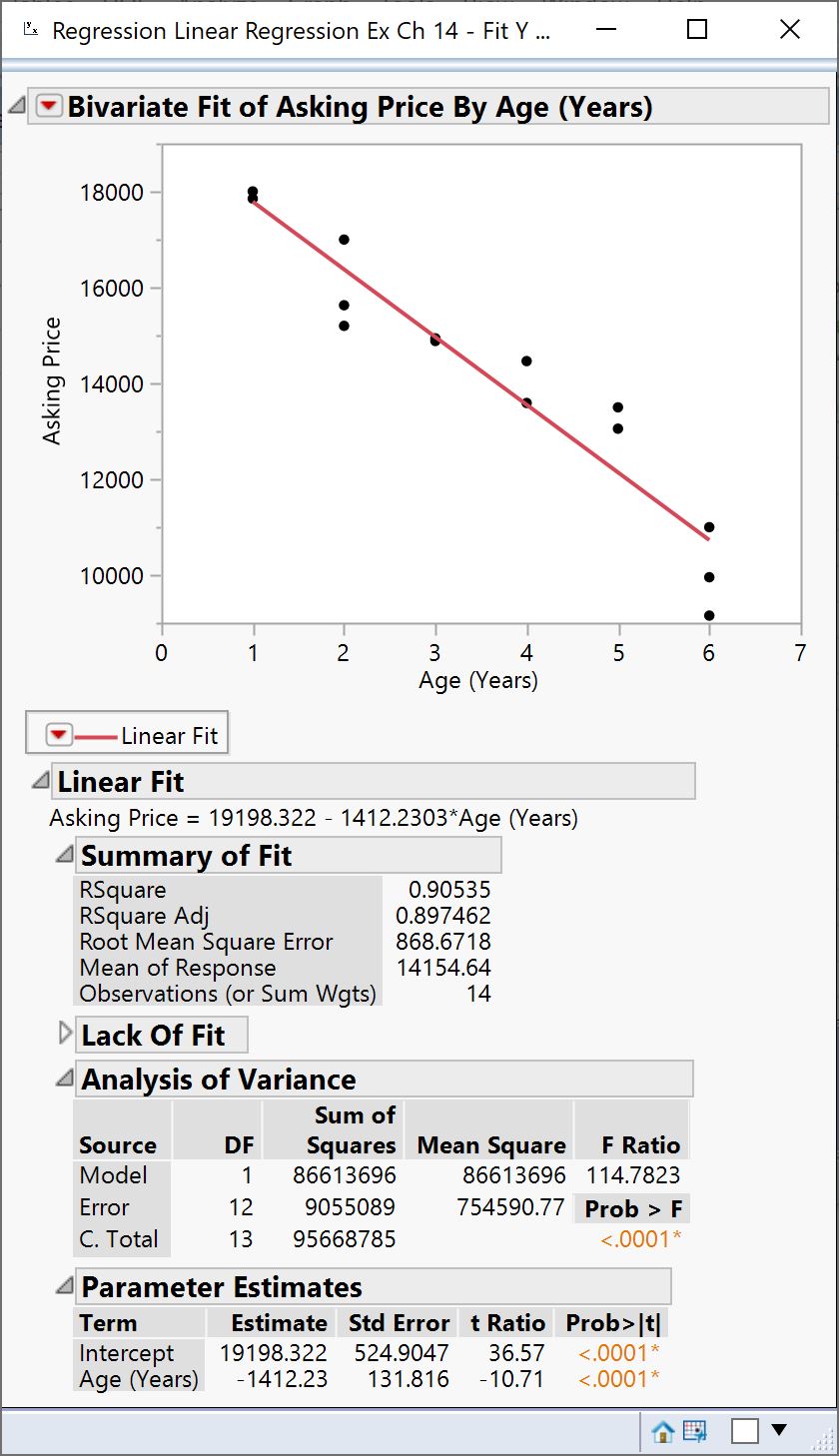
Task: Click the Prob > F column header
Action: tap(633, 1209)
